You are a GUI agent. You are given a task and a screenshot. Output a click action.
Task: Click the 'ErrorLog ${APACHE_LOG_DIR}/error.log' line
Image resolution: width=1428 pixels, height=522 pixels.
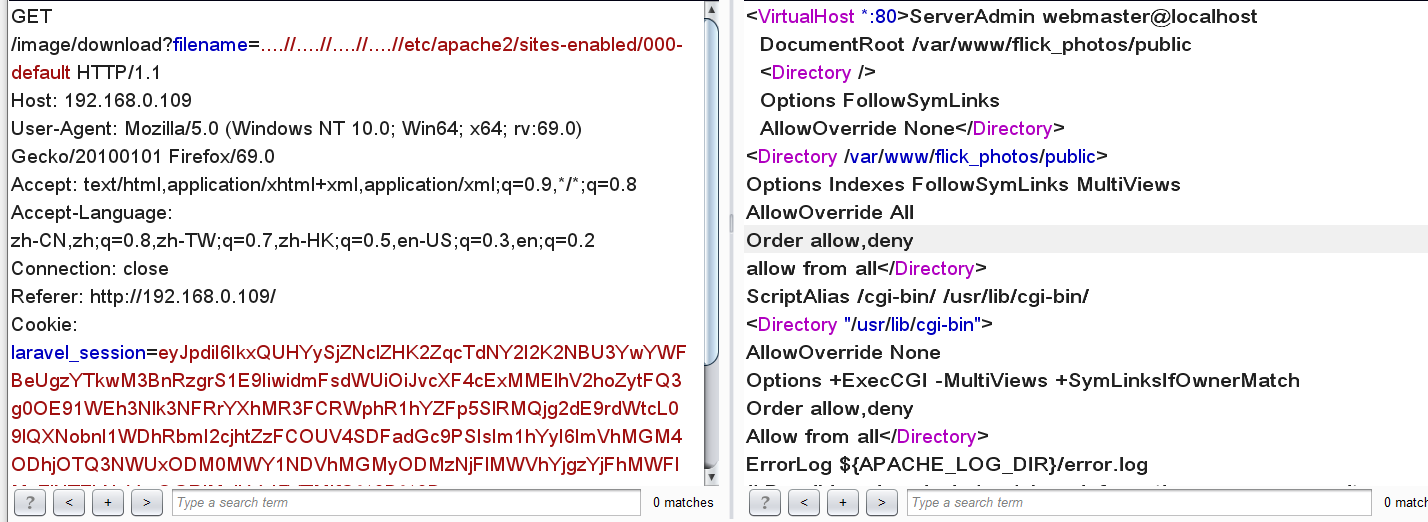[x=947, y=464]
